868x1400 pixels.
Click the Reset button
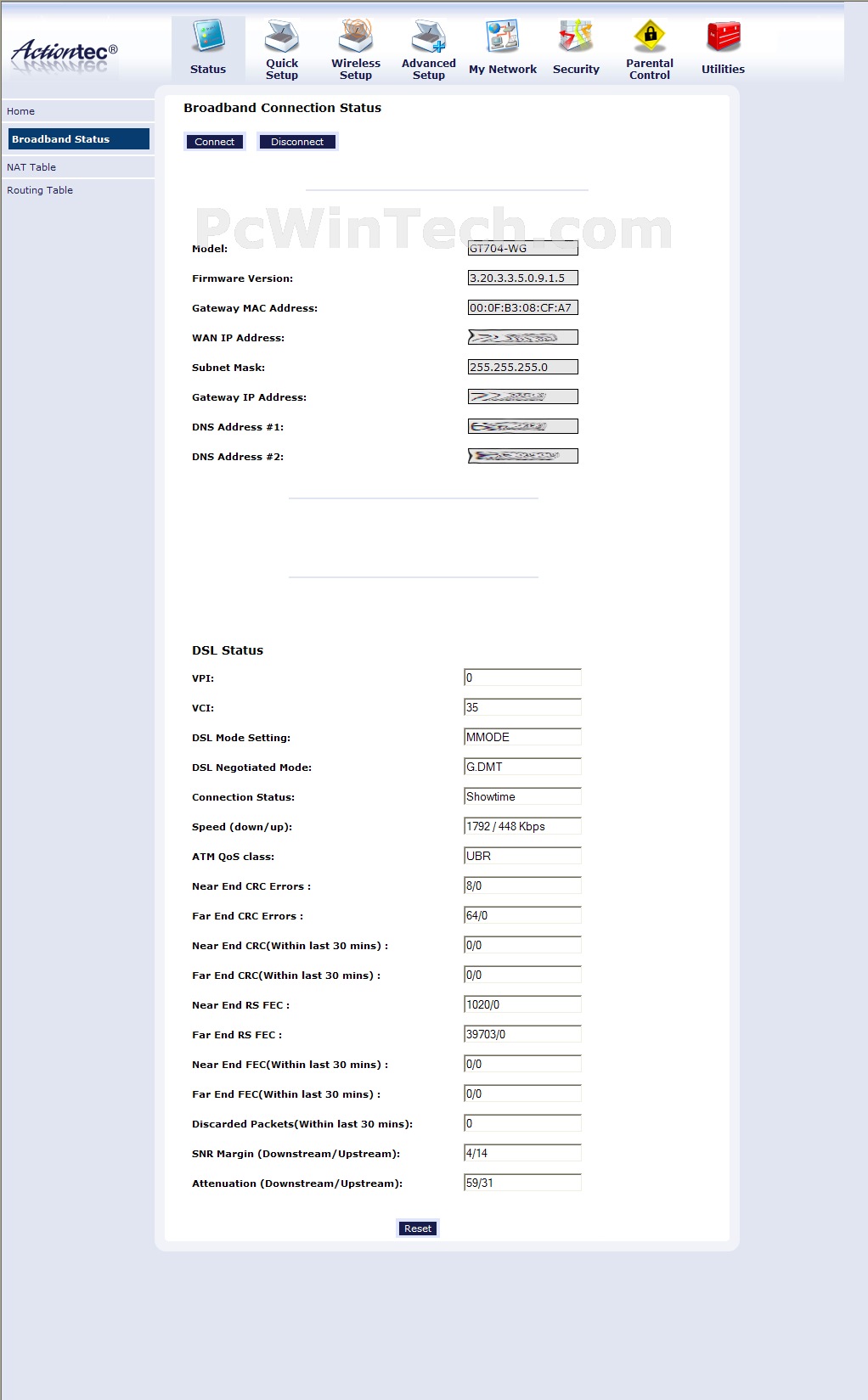pyautogui.click(x=418, y=1229)
